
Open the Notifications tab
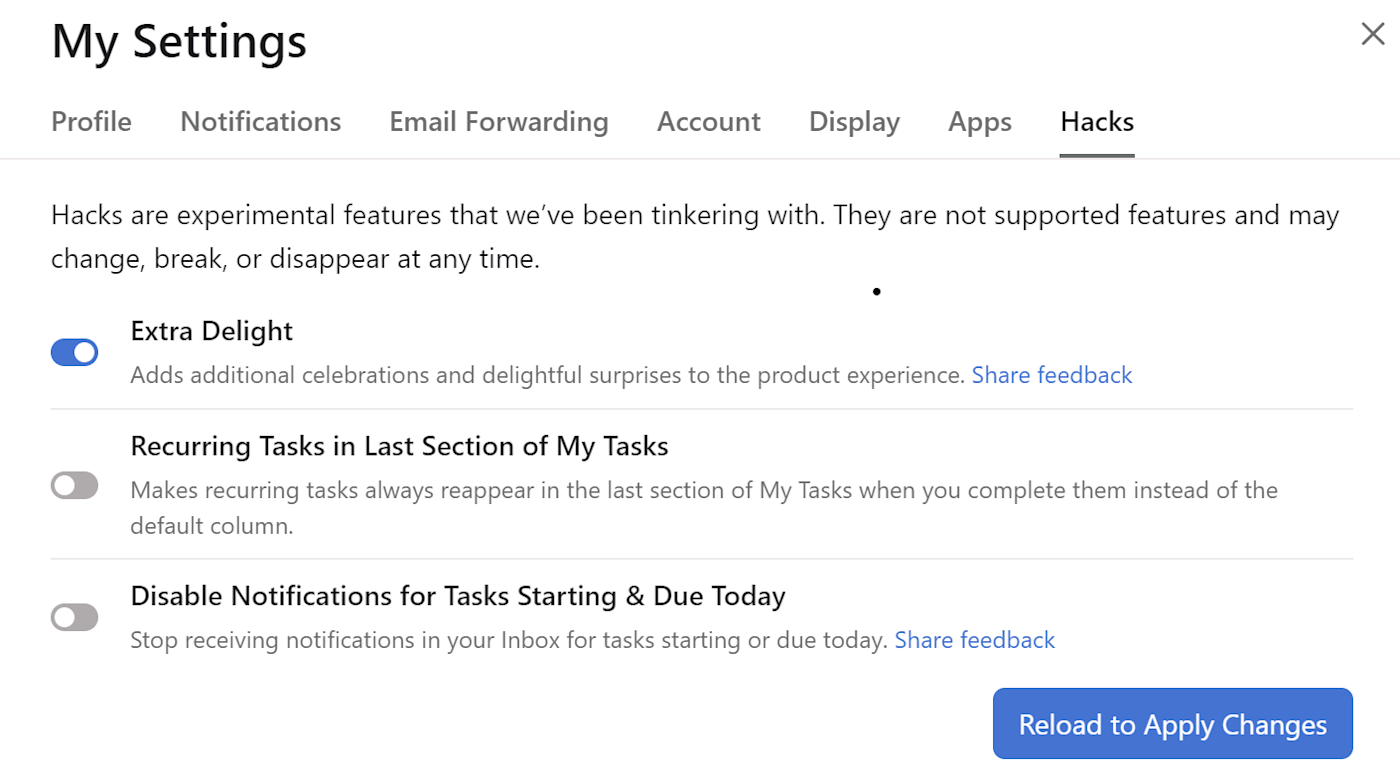coord(260,122)
